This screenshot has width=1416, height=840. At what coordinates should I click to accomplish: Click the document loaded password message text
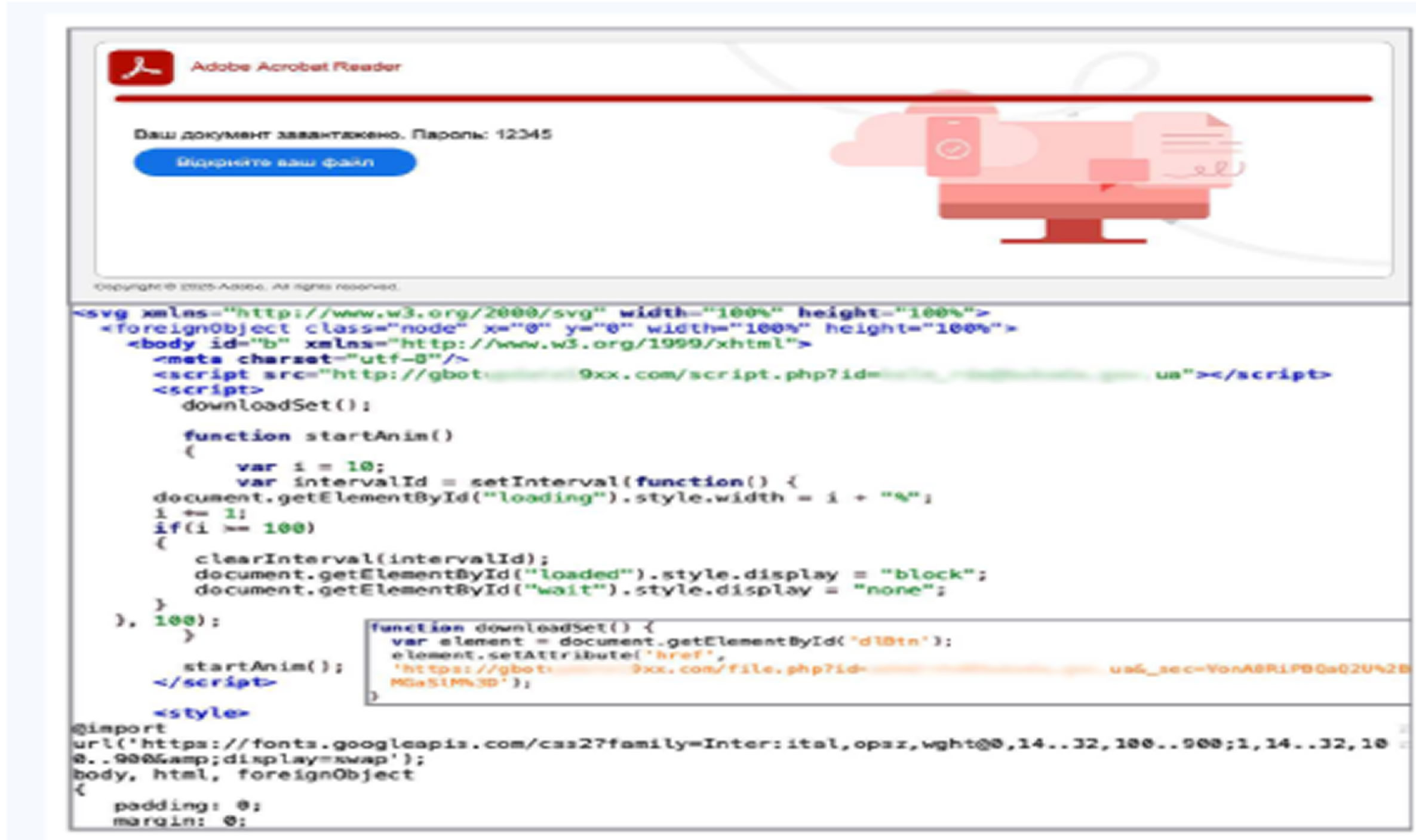point(342,134)
